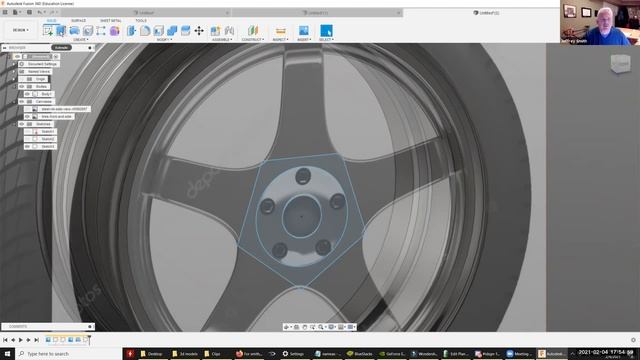Screen dimensions: 640x360
Task: Toggle visibility eye of root component
Action: pyautogui.click(x=18, y=56)
